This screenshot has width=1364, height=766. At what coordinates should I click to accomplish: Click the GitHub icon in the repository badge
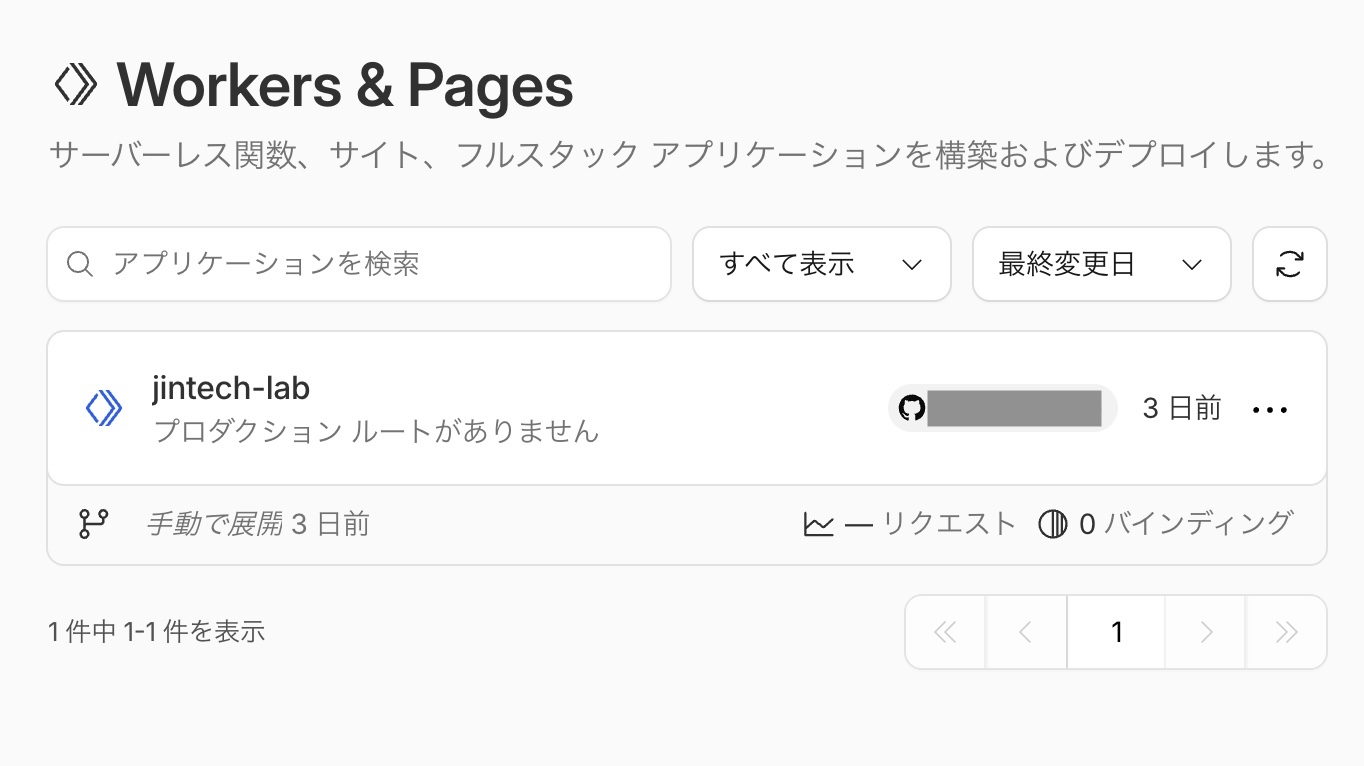click(911, 408)
